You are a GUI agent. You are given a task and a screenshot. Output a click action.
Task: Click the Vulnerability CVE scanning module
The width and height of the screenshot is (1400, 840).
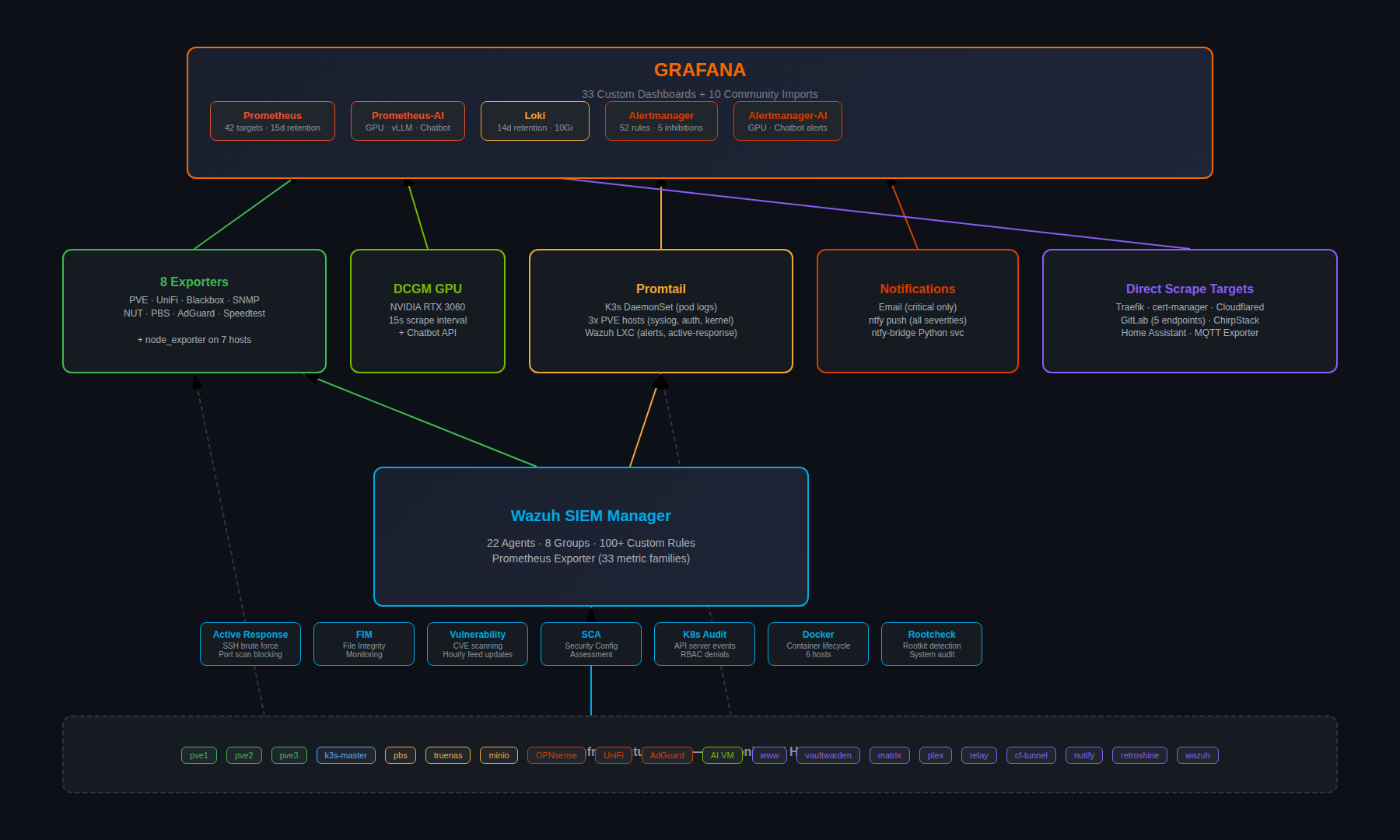[x=478, y=644]
